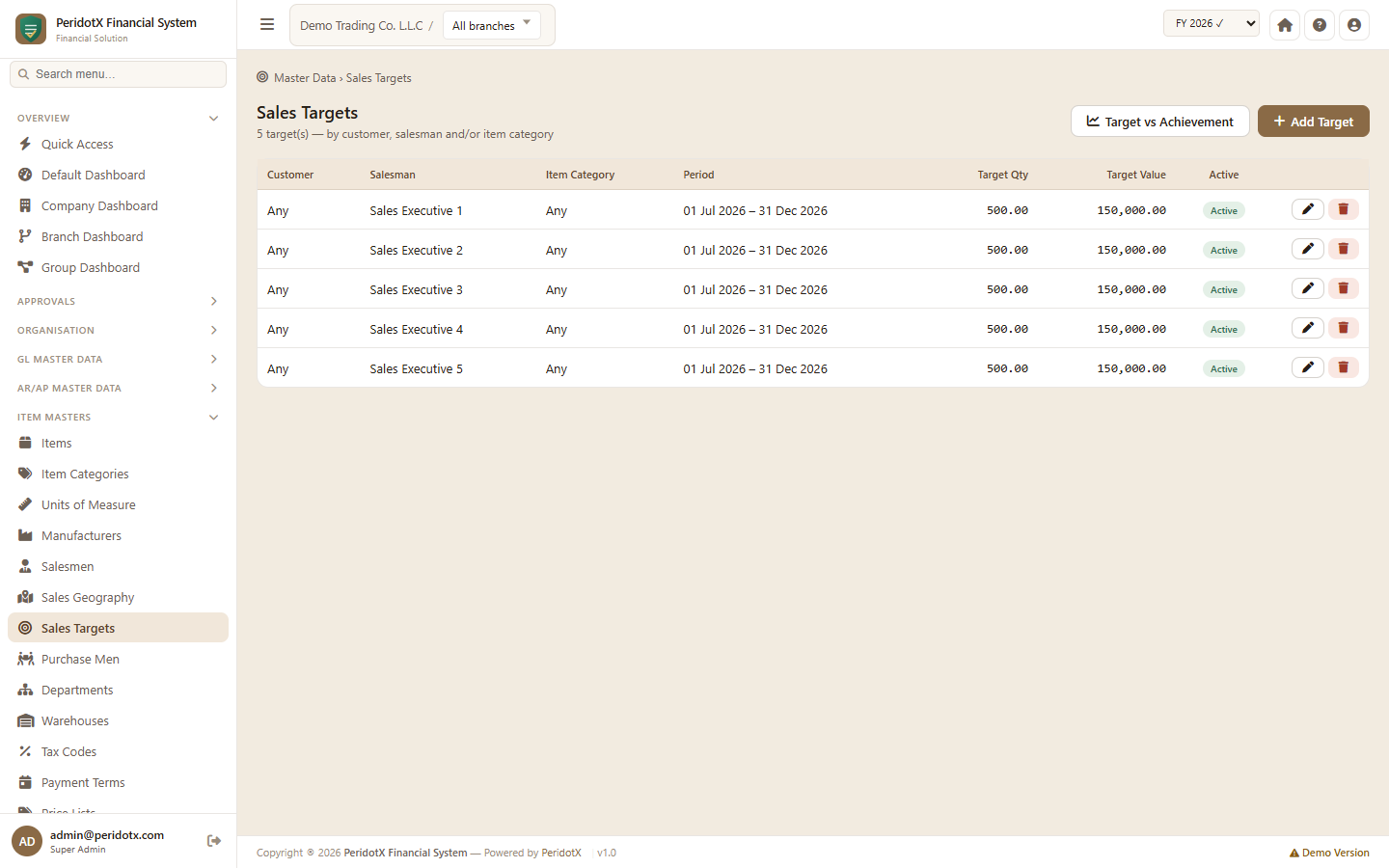
Task: Open the Salesmen menu item
Action: (x=118, y=567)
